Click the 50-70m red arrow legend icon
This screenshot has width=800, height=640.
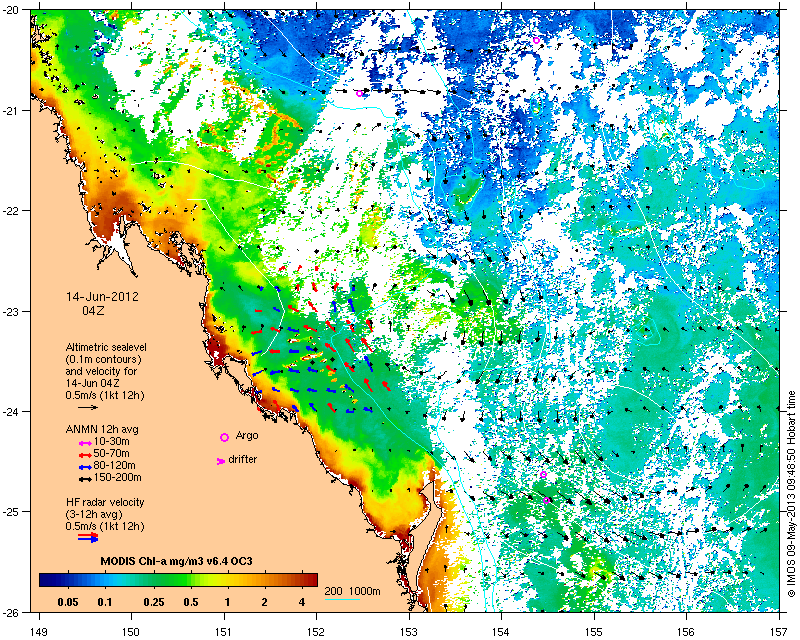coord(85,455)
